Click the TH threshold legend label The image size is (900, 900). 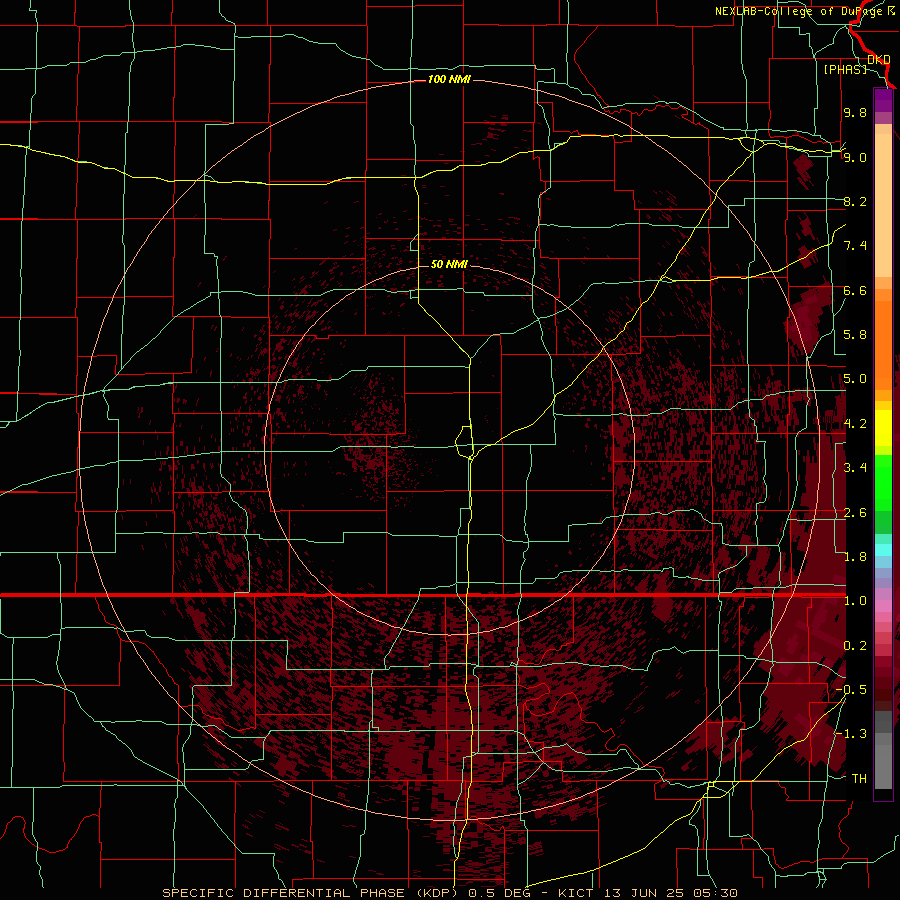[859, 779]
